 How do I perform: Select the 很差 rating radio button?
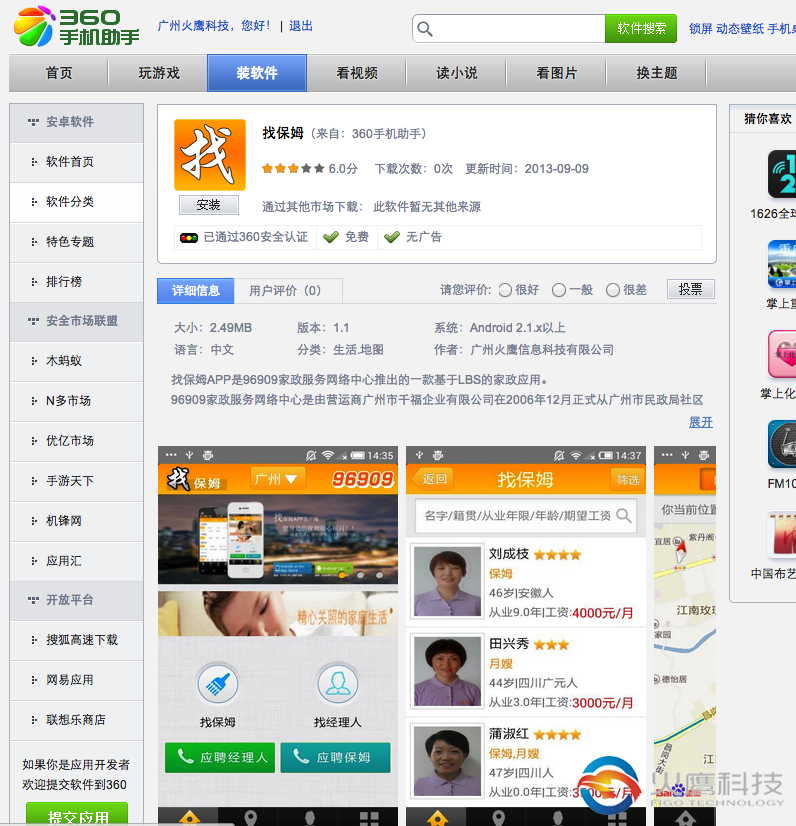613,290
